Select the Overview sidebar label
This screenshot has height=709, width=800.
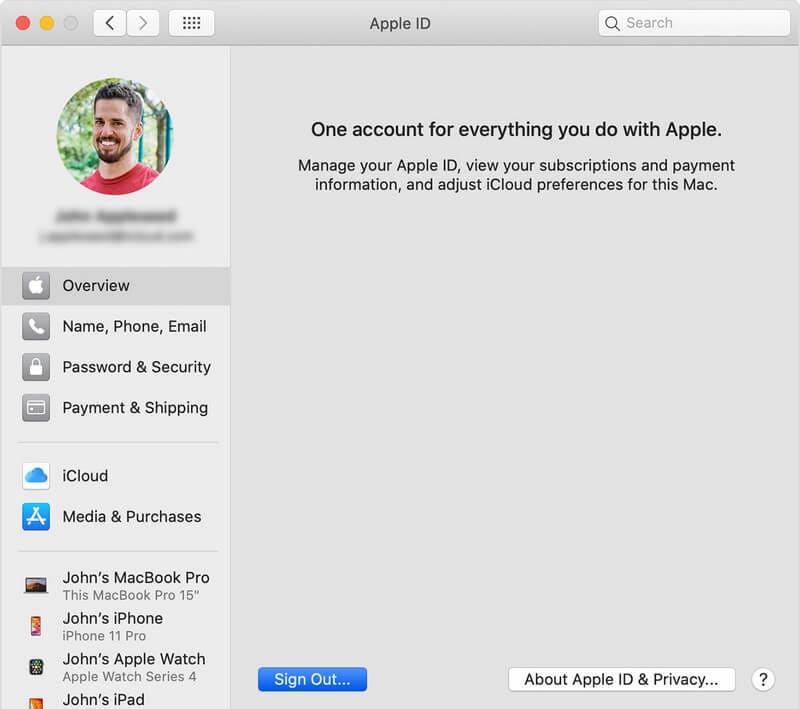(96, 286)
